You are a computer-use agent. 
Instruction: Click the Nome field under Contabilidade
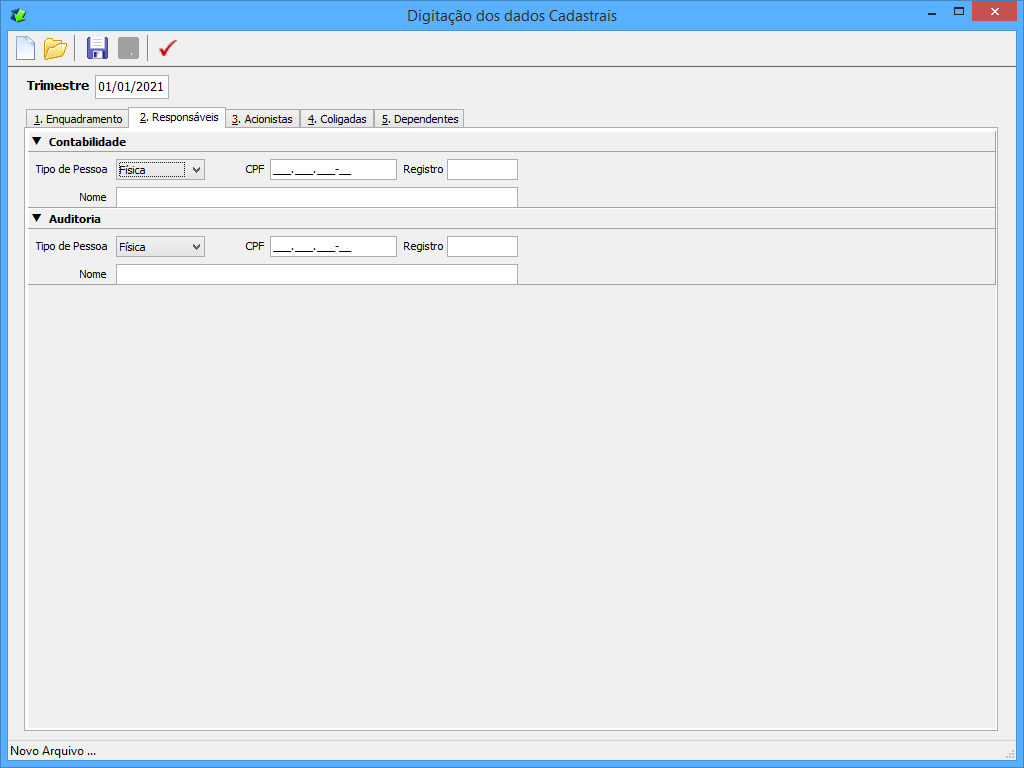pos(317,197)
